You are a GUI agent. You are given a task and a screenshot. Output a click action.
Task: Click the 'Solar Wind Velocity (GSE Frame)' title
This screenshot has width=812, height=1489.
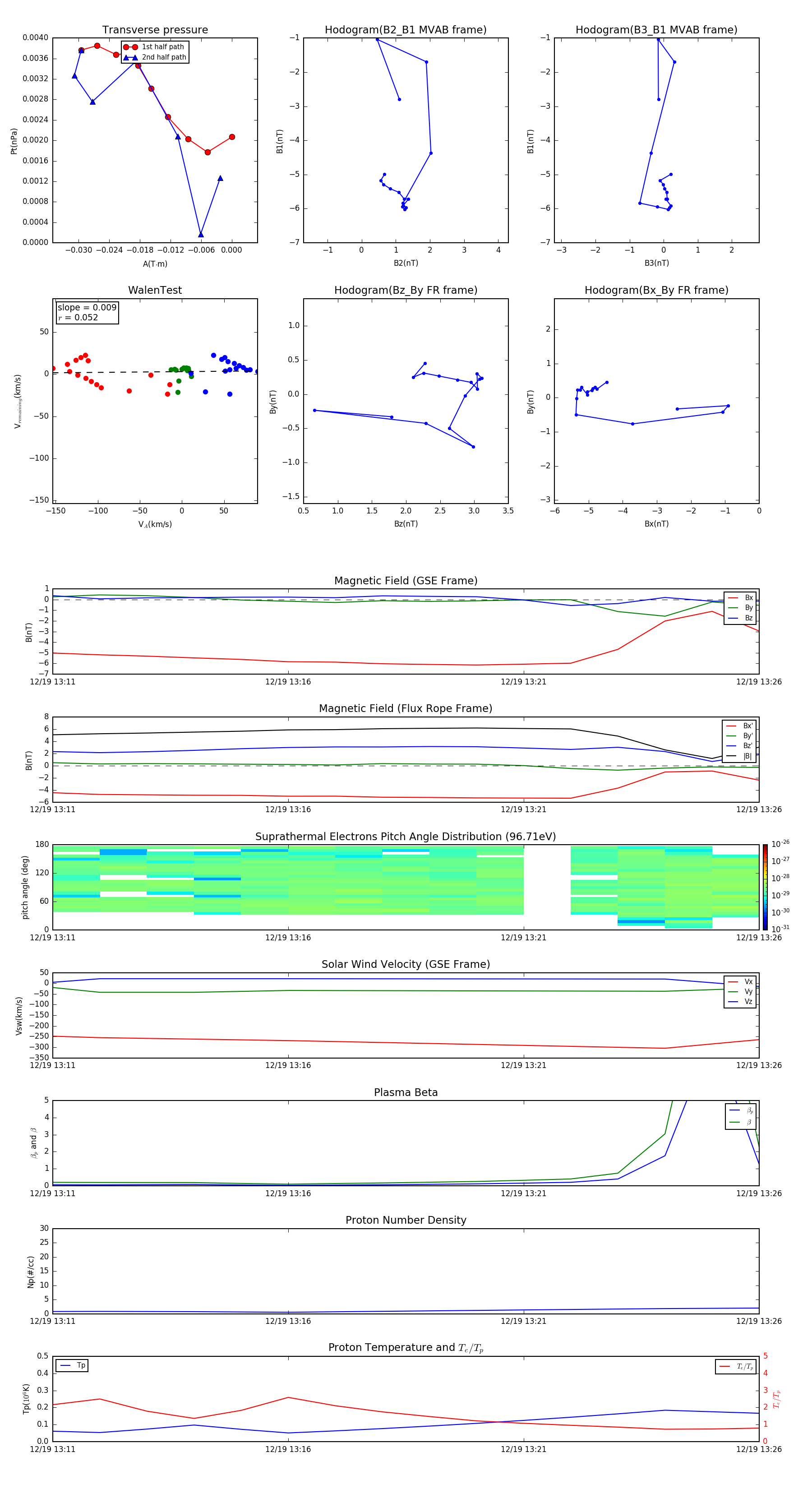coord(406,964)
